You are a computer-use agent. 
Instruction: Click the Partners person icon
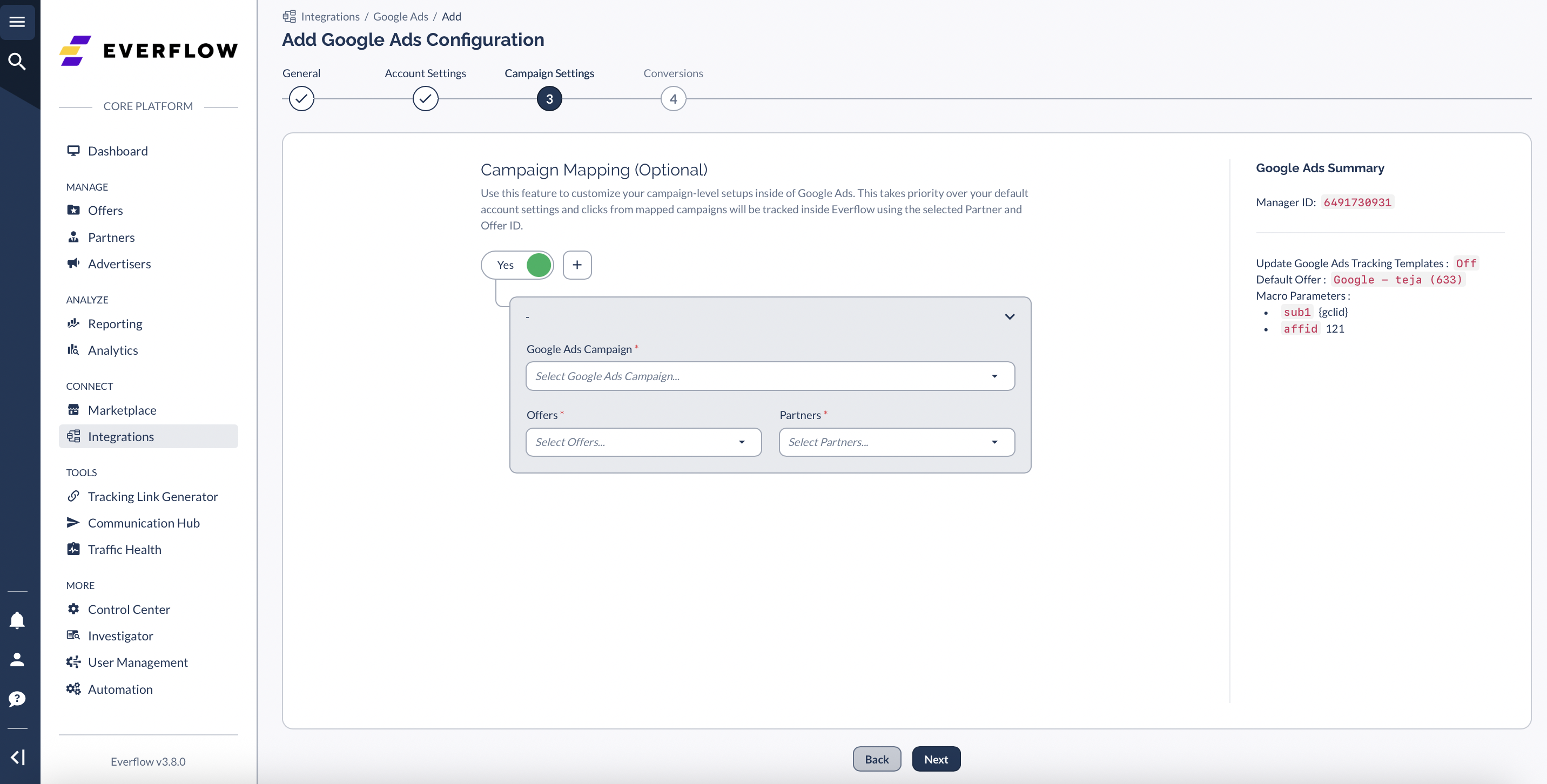click(73, 237)
